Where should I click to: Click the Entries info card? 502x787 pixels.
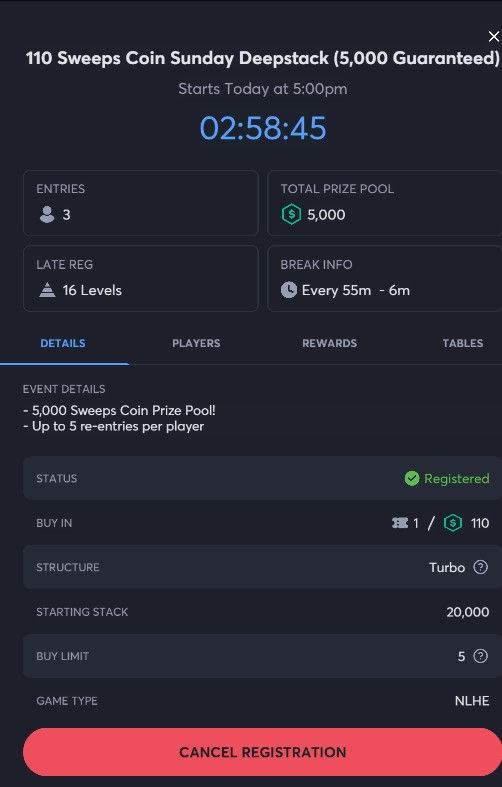pyautogui.click(x=141, y=203)
